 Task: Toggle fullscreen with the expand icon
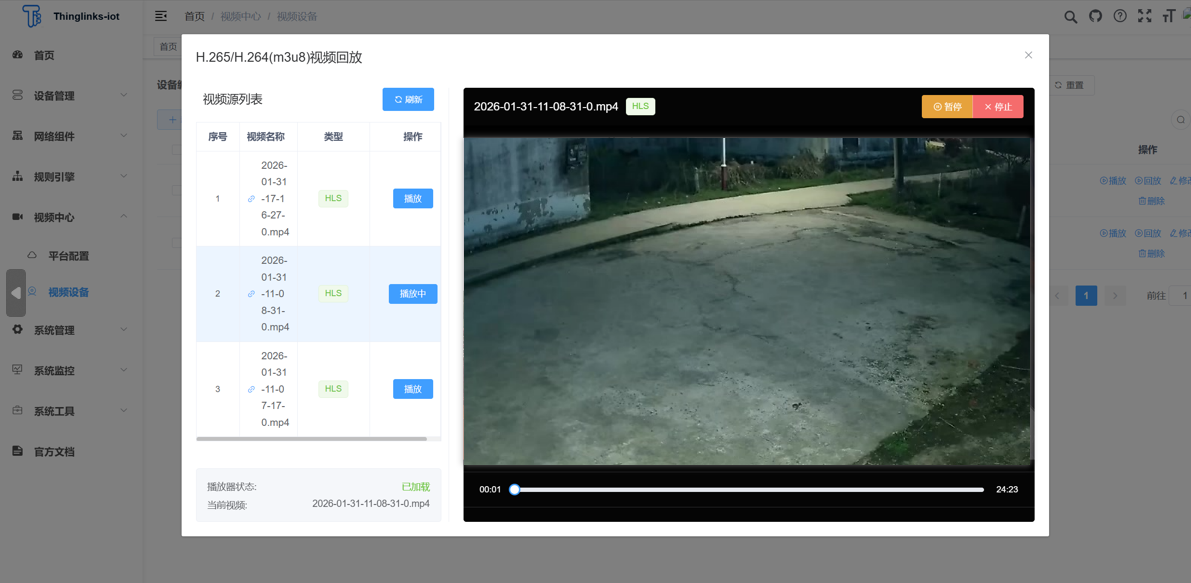pos(1144,16)
